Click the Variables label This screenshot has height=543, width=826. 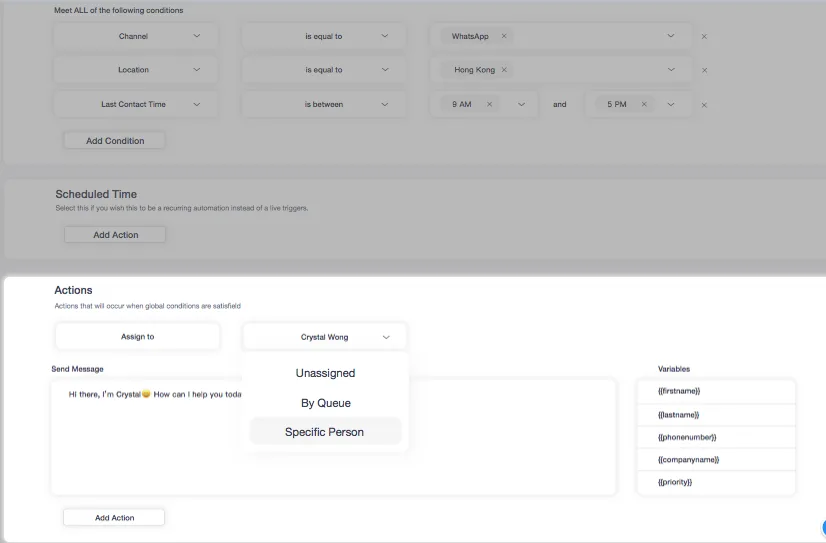(674, 369)
